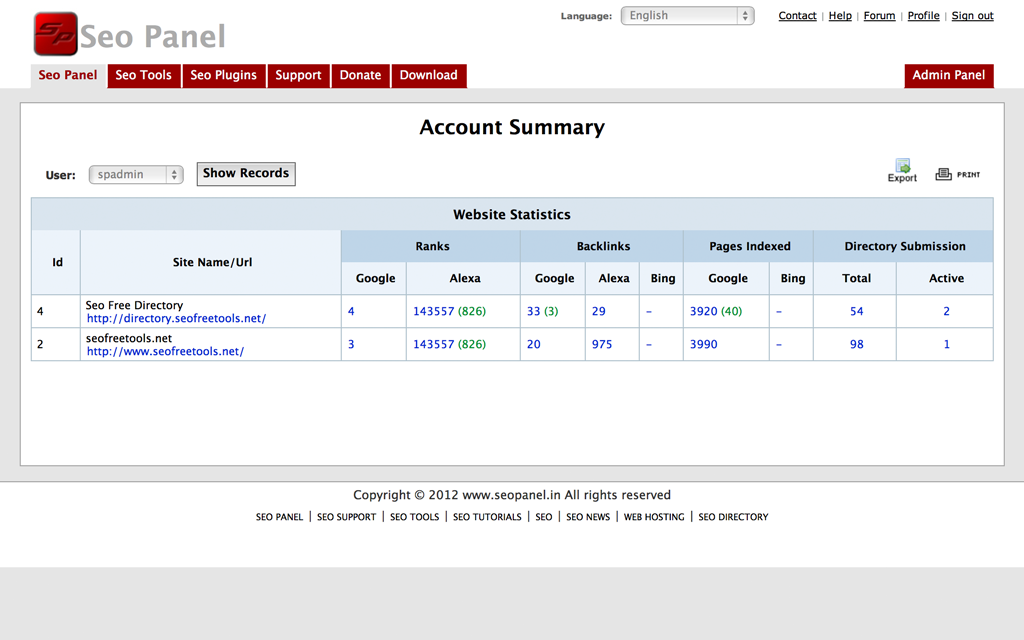Click the Sign out link

pos(972,16)
